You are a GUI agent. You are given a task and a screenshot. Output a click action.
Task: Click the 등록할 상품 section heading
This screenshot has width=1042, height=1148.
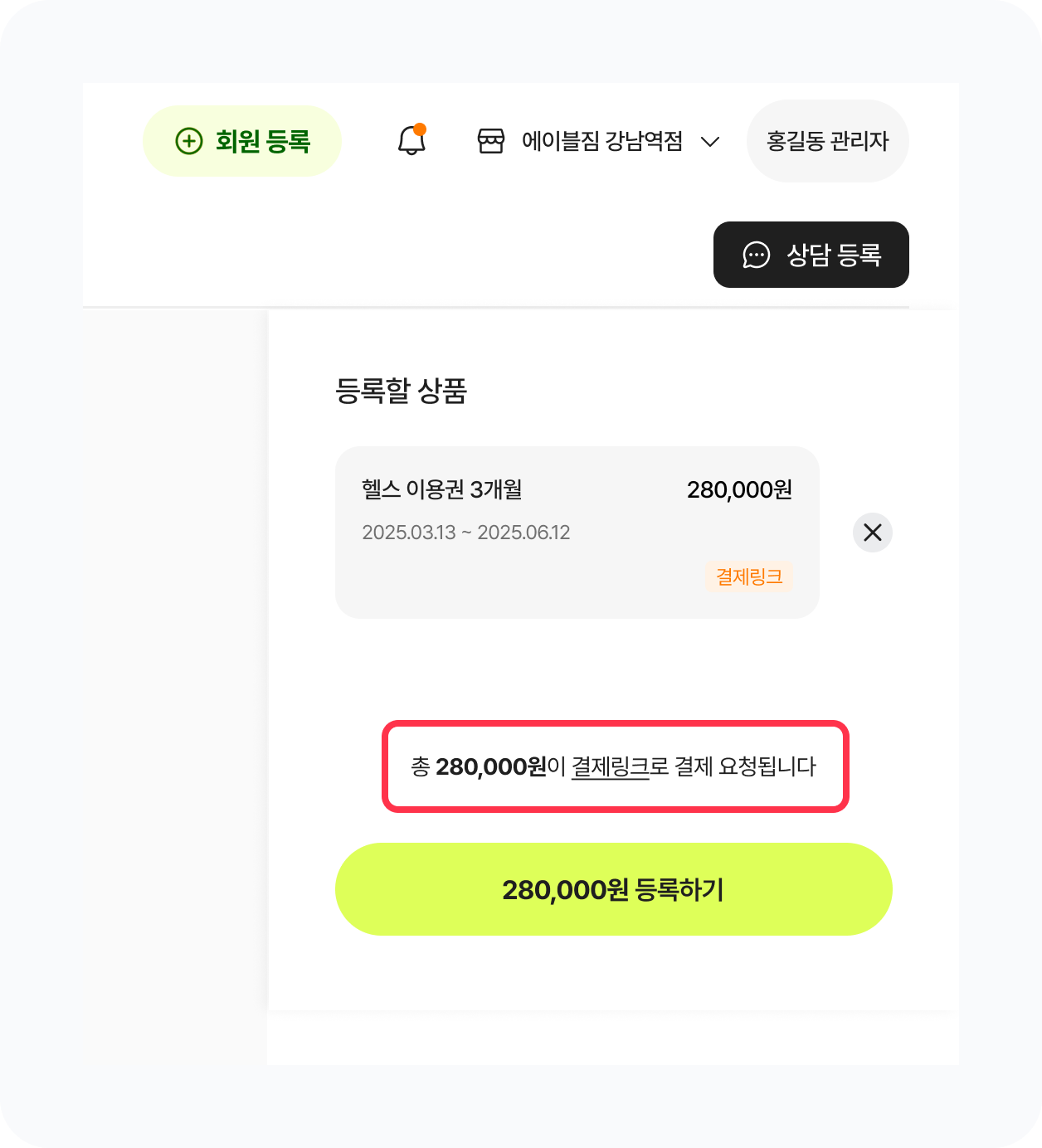[x=401, y=390]
